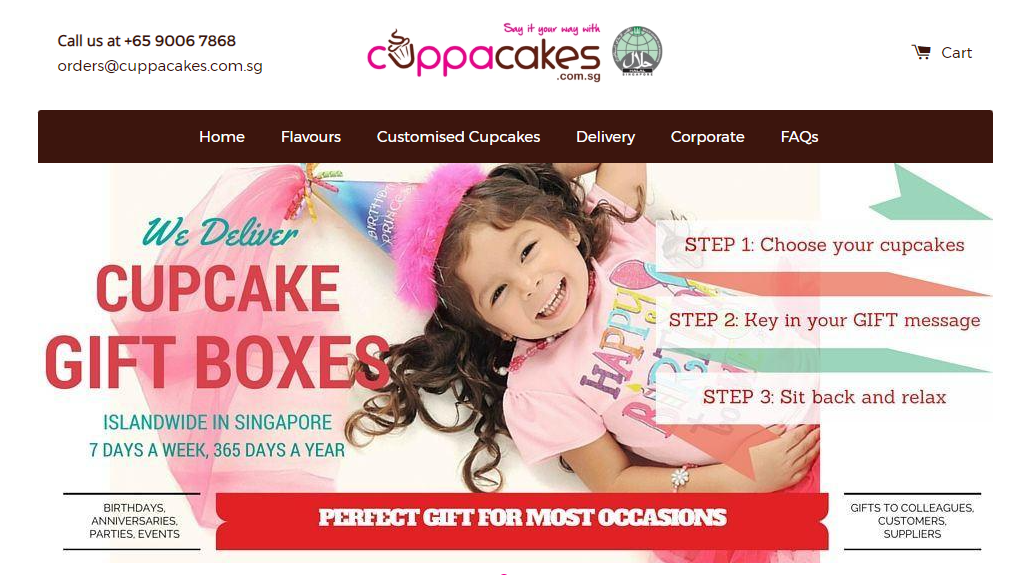Click the phone number +65 9006 7868
1016x575 pixels.
coord(179,41)
